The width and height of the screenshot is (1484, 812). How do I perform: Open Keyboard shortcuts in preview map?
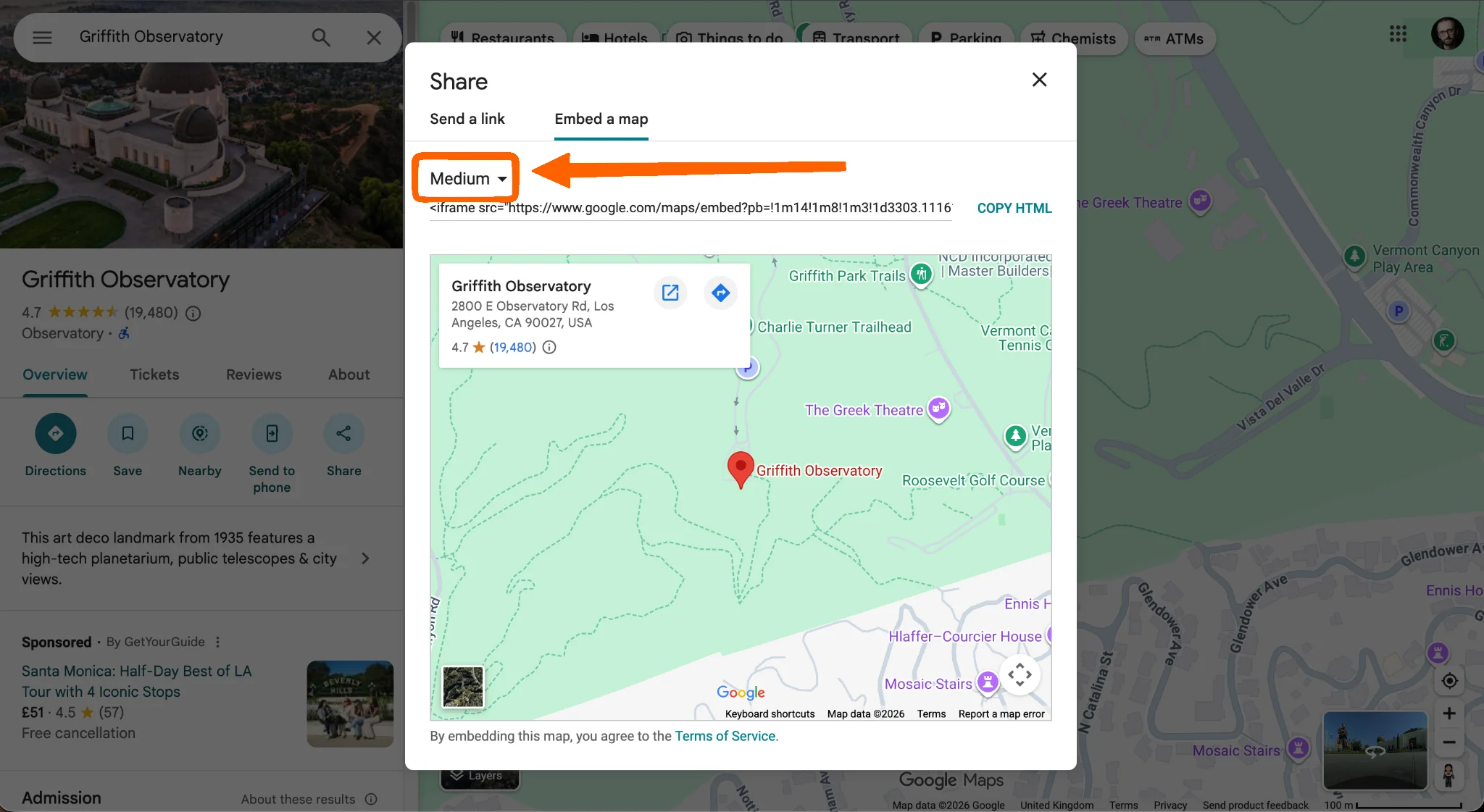tap(770, 714)
